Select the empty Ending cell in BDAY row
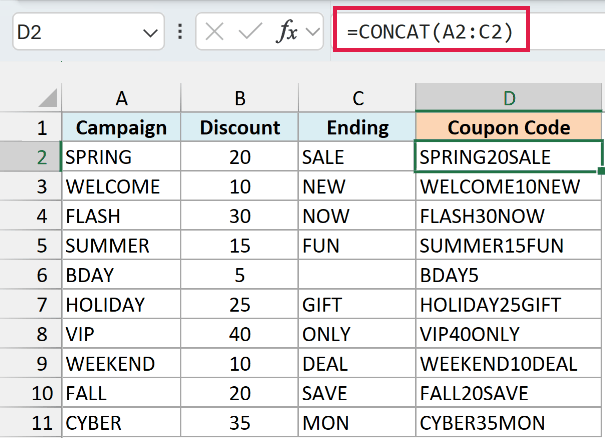 pos(357,275)
